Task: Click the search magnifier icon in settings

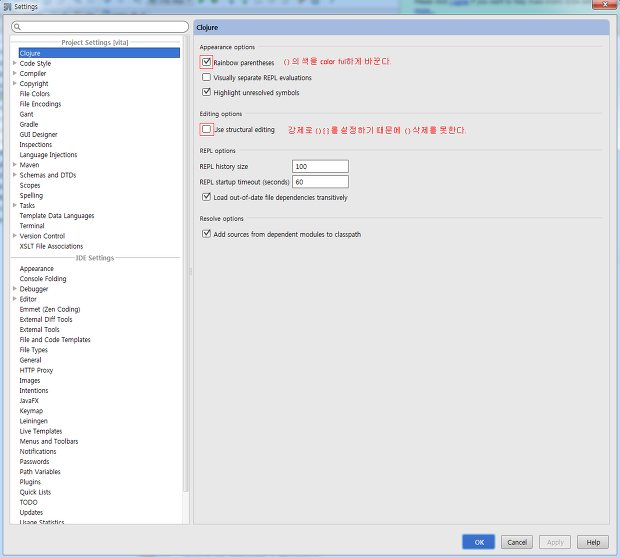Action: (x=17, y=27)
